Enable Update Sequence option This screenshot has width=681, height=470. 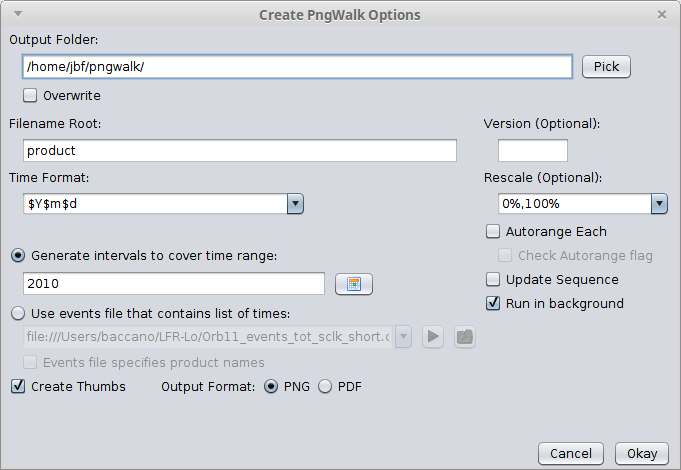(493, 280)
